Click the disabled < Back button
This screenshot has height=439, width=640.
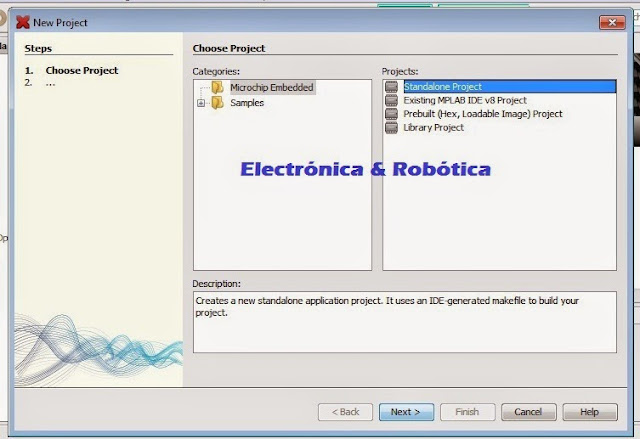click(345, 412)
